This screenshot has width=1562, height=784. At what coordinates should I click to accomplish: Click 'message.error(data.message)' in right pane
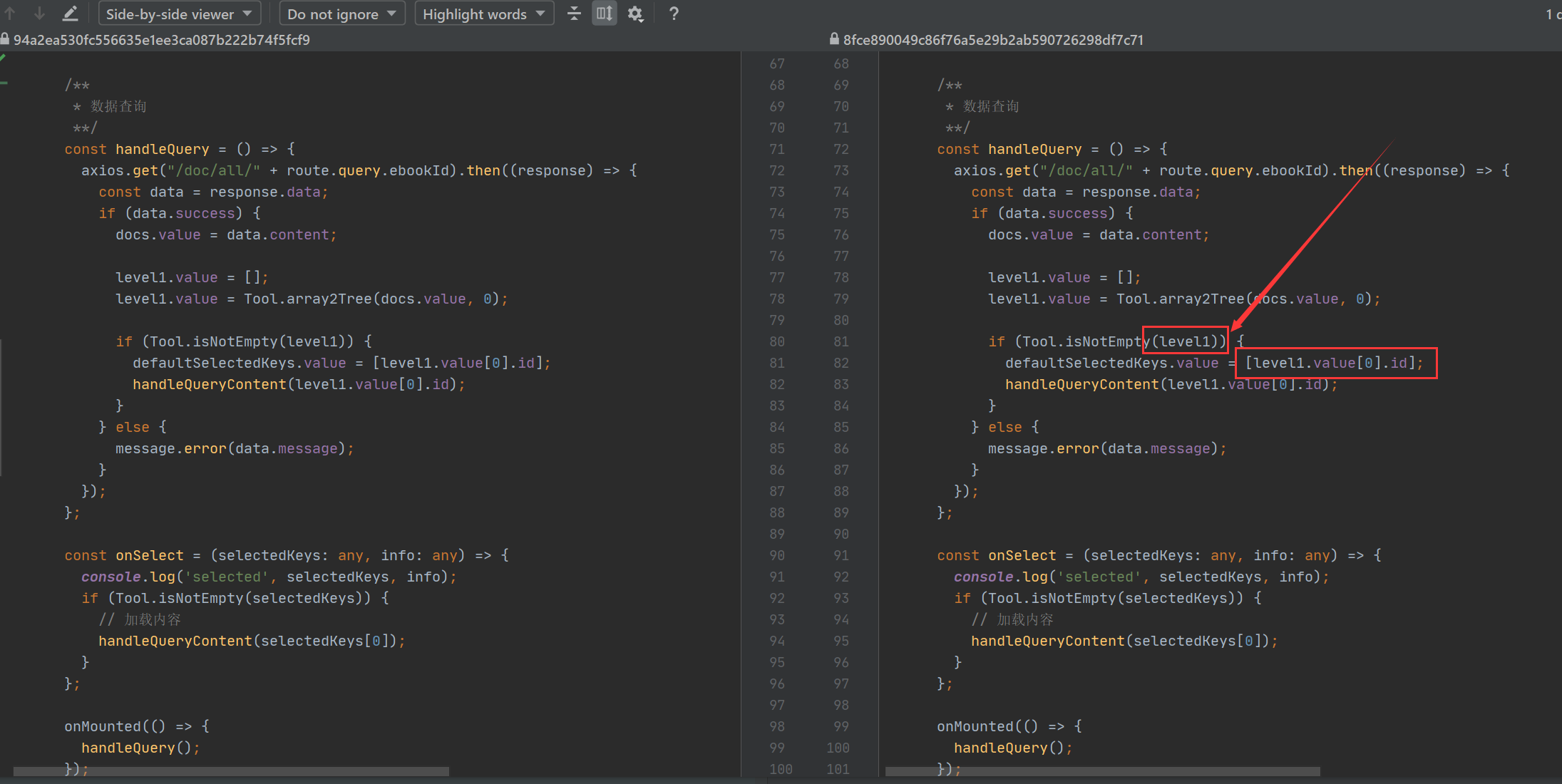[1107, 448]
